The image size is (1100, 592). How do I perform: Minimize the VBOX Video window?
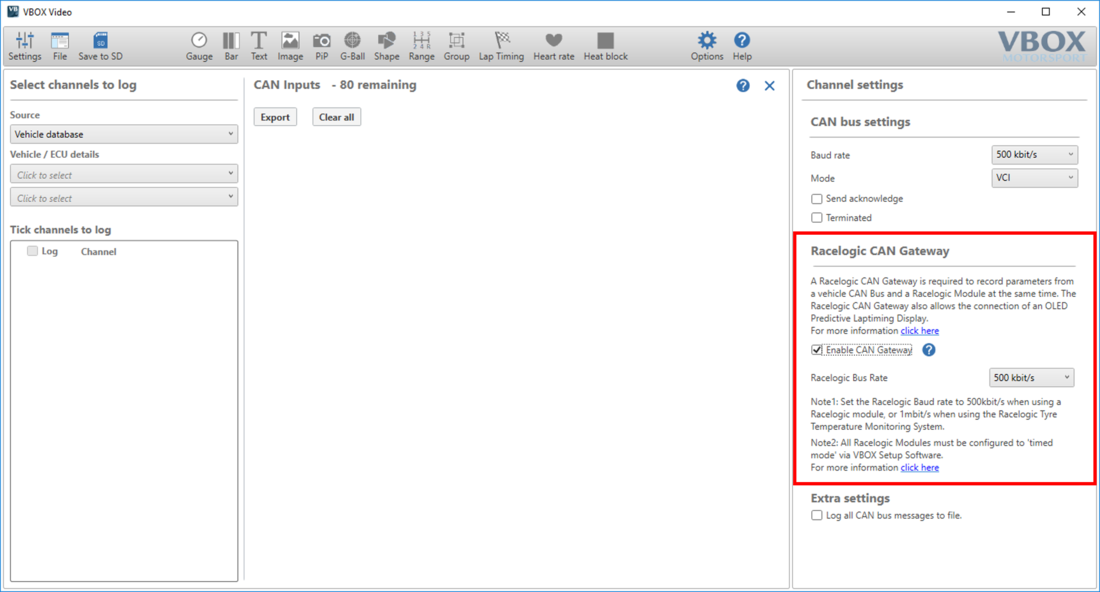(1010, 12)
